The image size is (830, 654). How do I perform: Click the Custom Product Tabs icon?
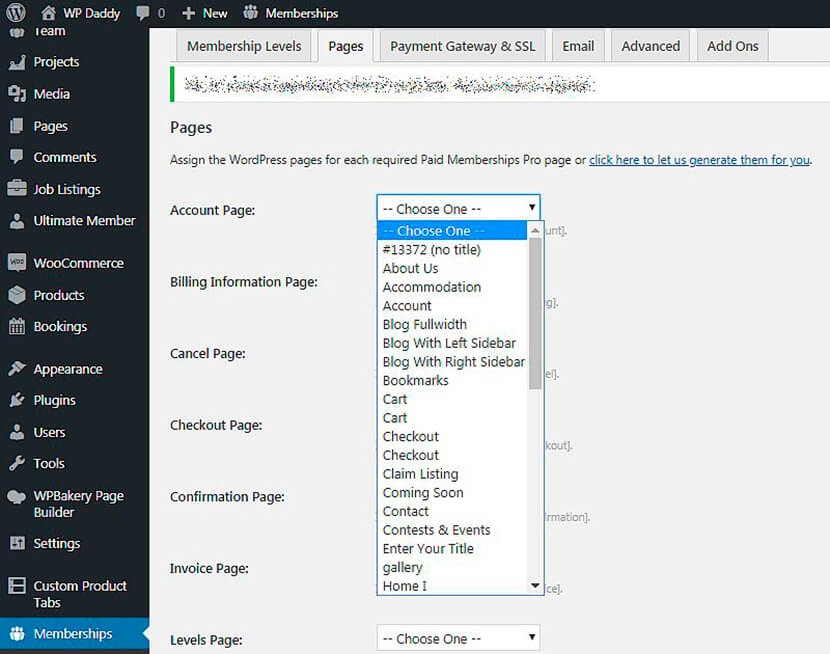[17, 586]
